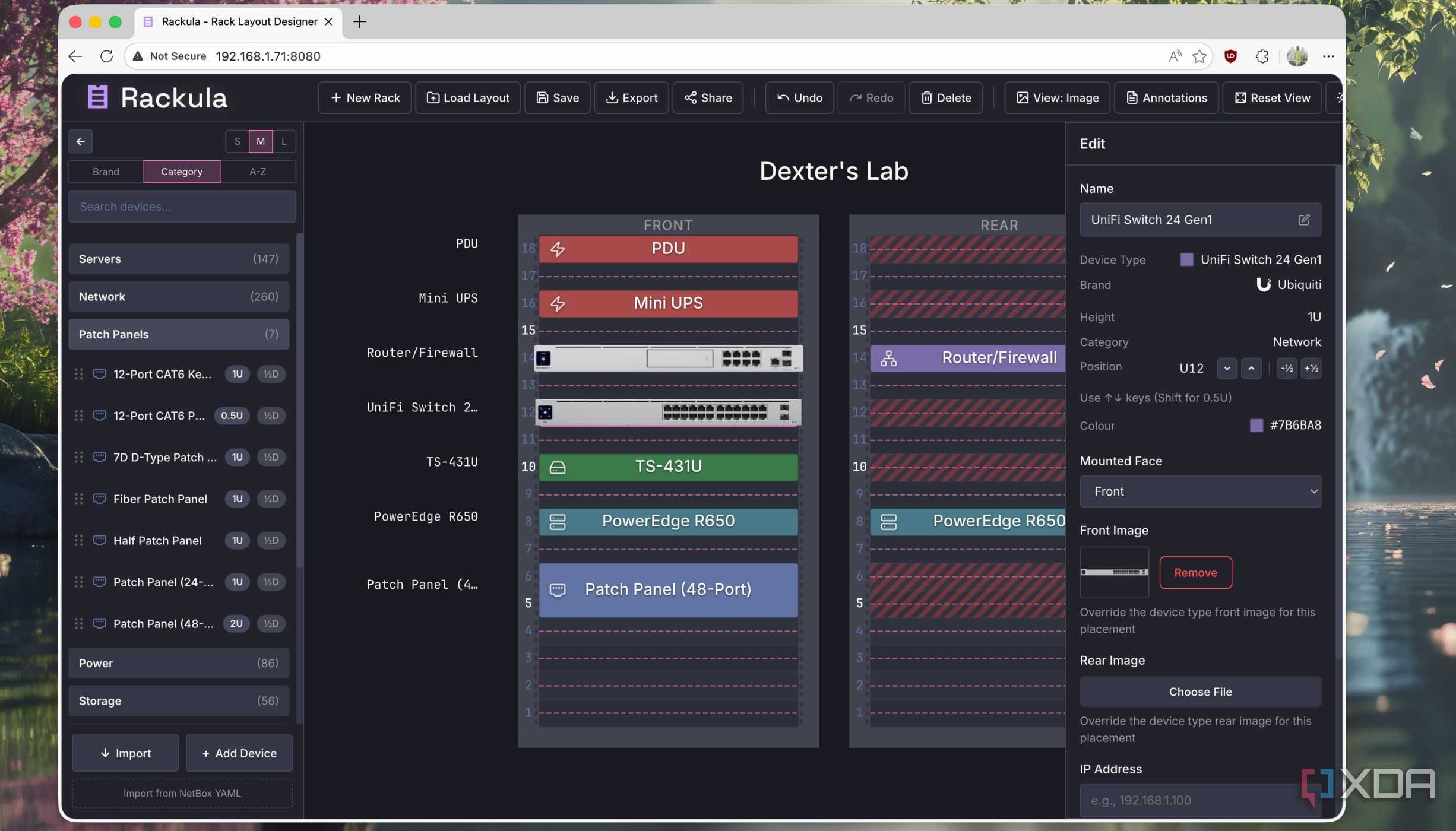
Task: Collapse the Patch Panels category
Action: pyautogui.click(x=179, y=334)
